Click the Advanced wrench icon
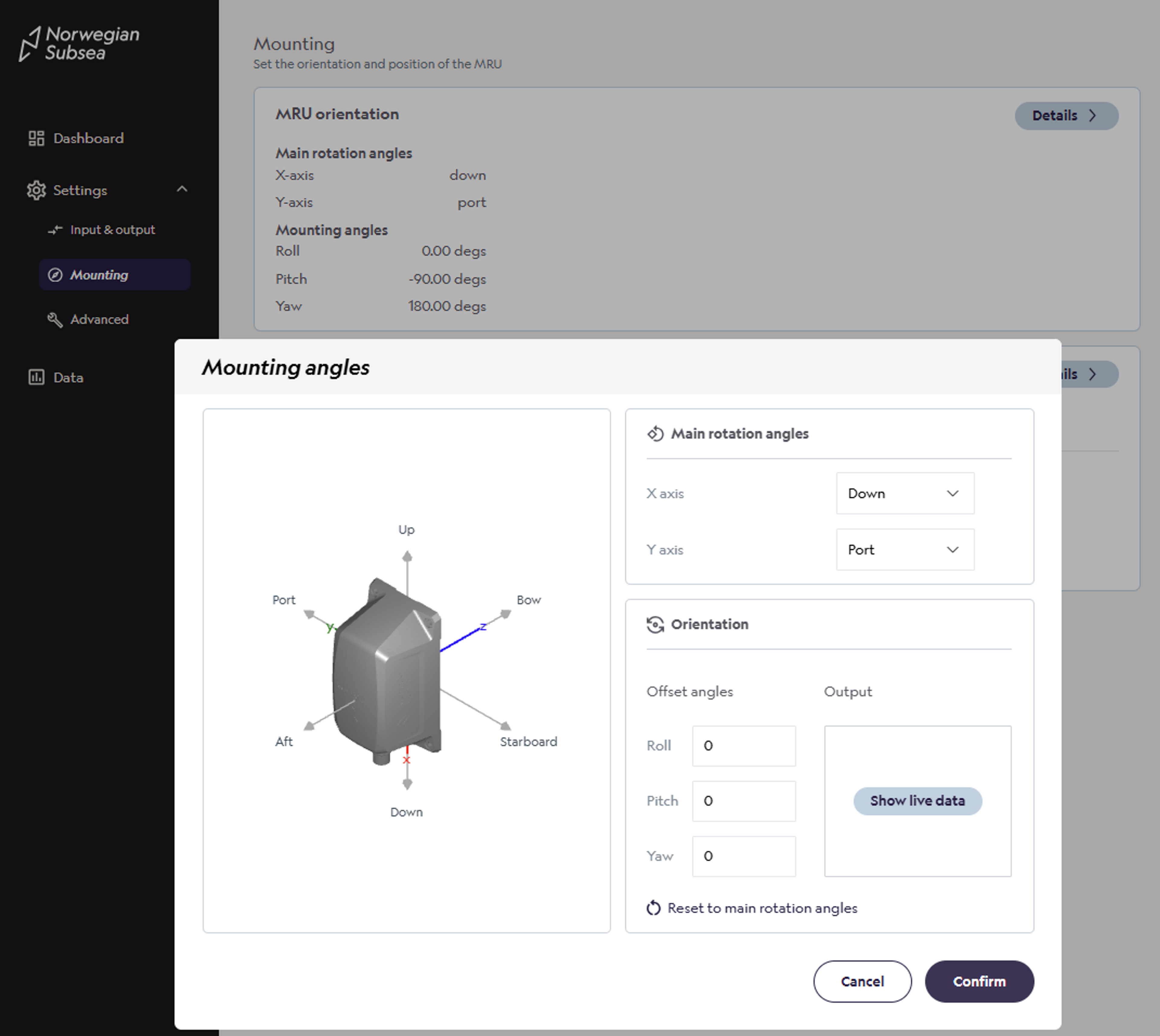Image resolution: width=1160 pixels, height=1036 pixels. pyautogui.click(x=55, y=319)
